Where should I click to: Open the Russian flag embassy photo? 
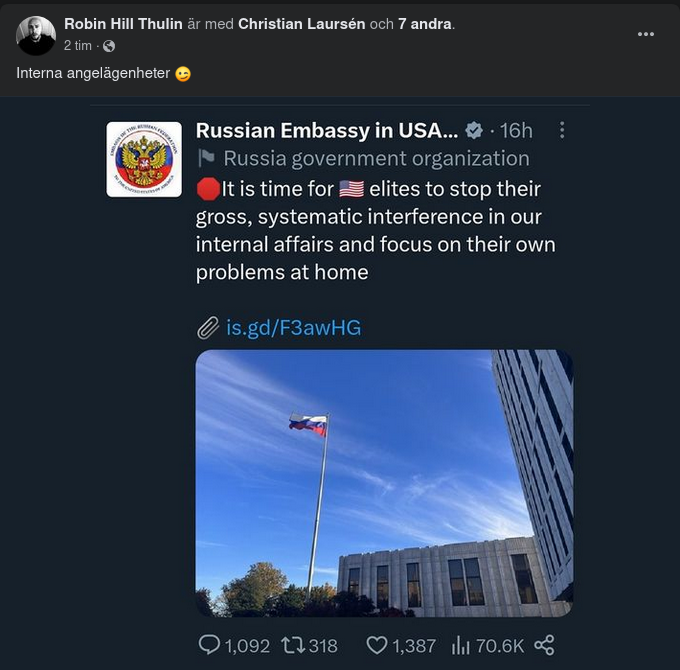(x=384, y=482)
